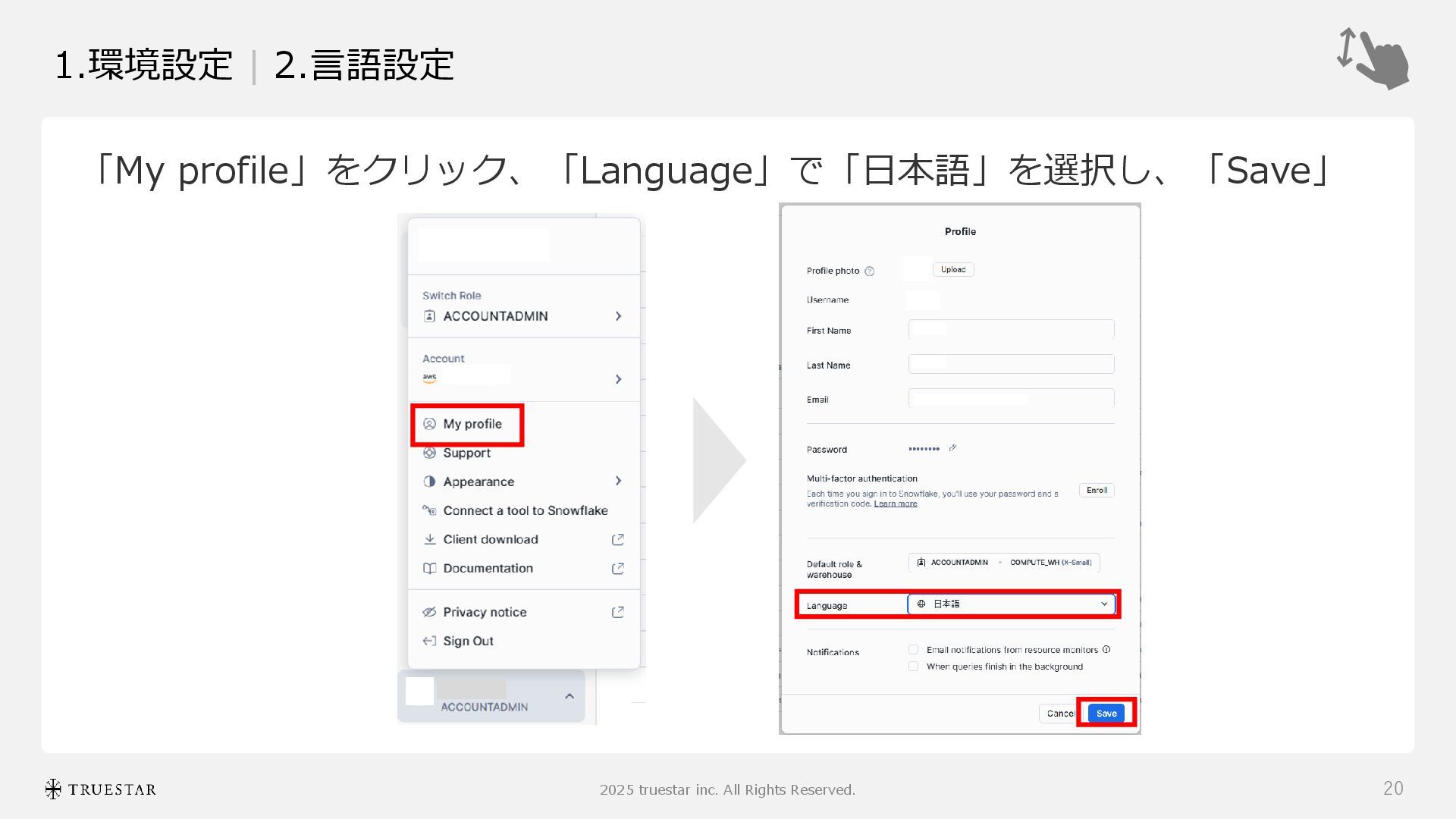Click the ACCOUNTADMIN user button at the bottom

[491, 696]
